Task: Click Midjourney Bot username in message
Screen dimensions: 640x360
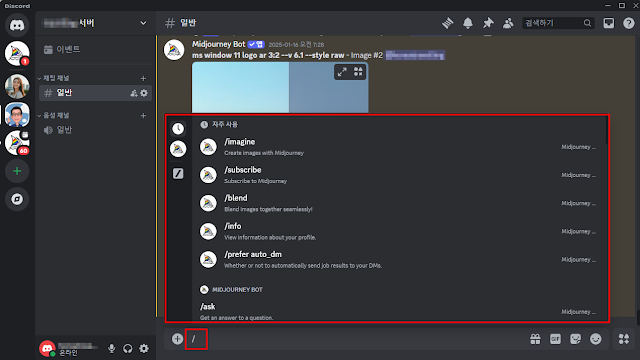Action: click(x=218, y=44)
